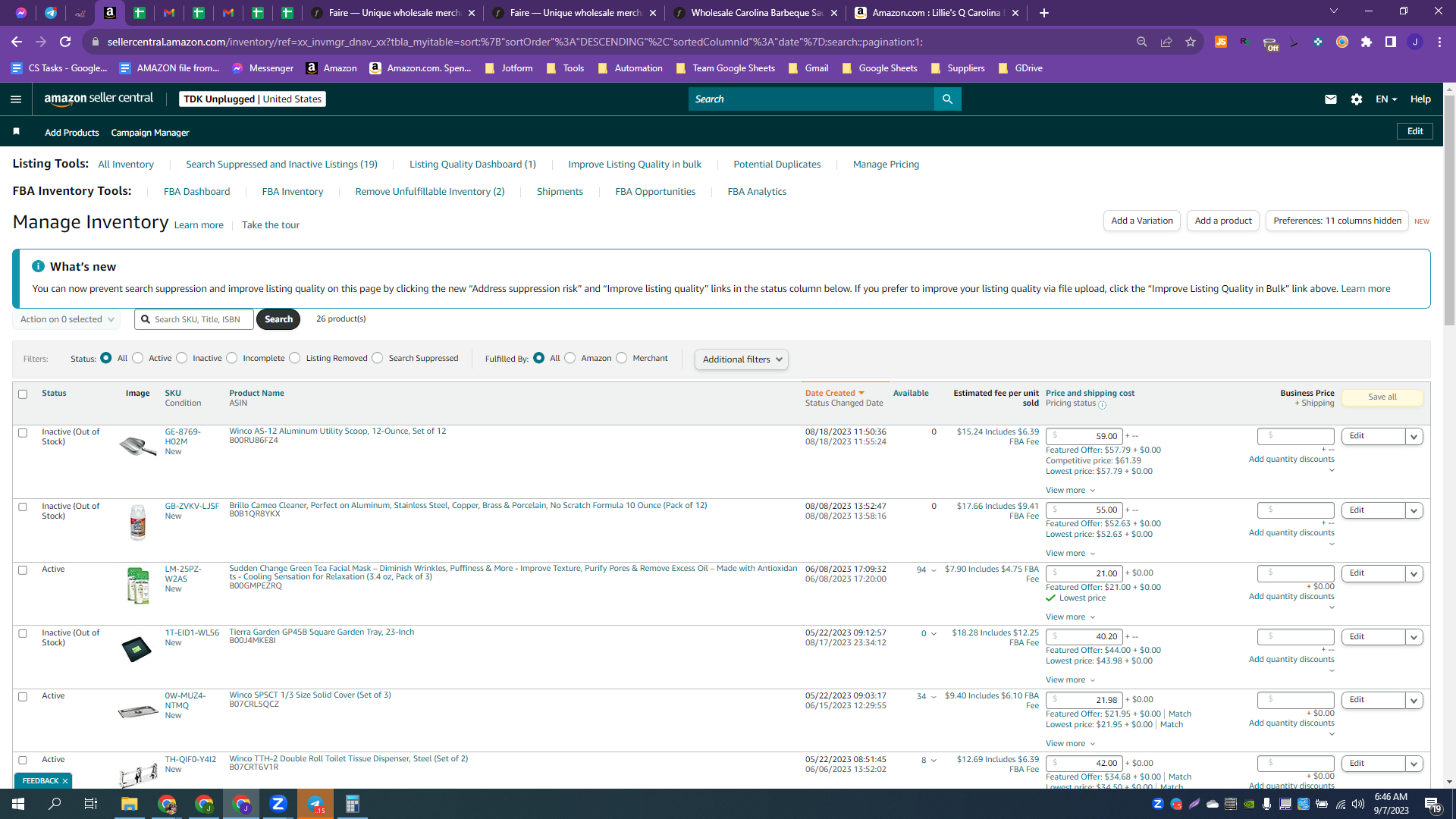
Task: Expand View more under Sudden Change pricing
Action: [1070, 617]
